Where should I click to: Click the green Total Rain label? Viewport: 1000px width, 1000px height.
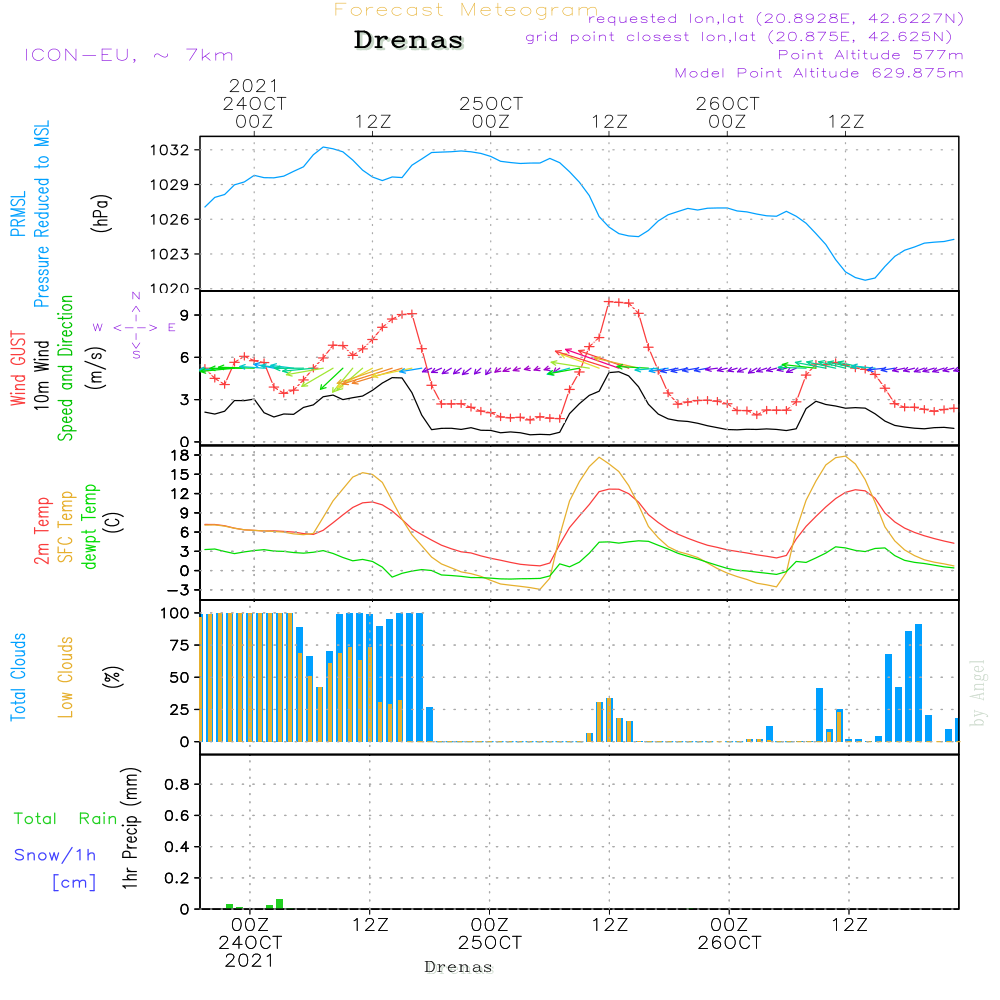[65, 819]
